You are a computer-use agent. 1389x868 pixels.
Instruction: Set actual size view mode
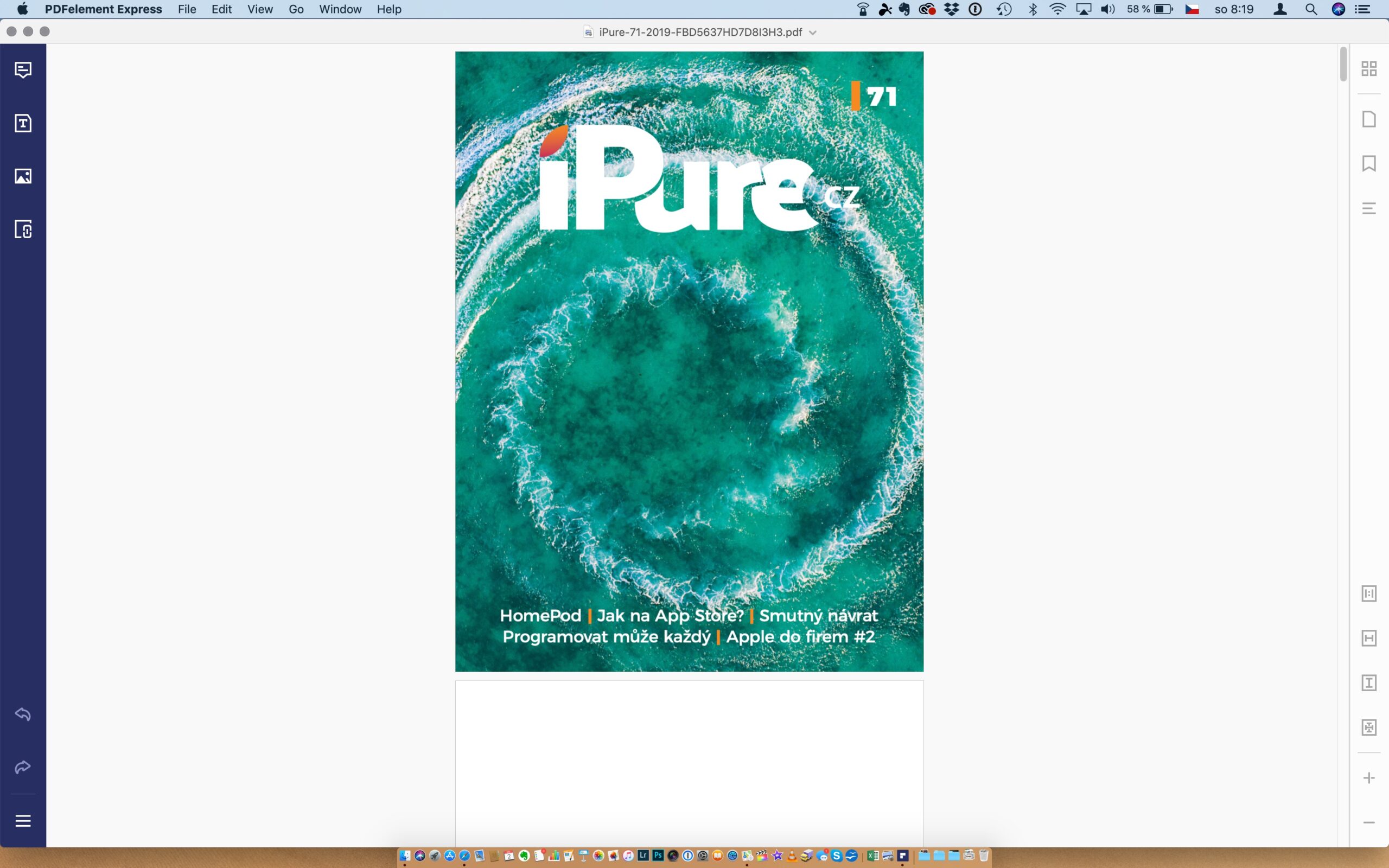(x=1369, y=593)
